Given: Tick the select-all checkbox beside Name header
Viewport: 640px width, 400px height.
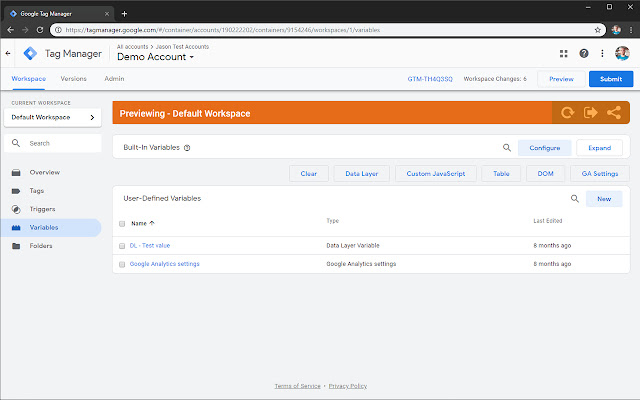Looking at the screenshot, I should pos(122,223).
